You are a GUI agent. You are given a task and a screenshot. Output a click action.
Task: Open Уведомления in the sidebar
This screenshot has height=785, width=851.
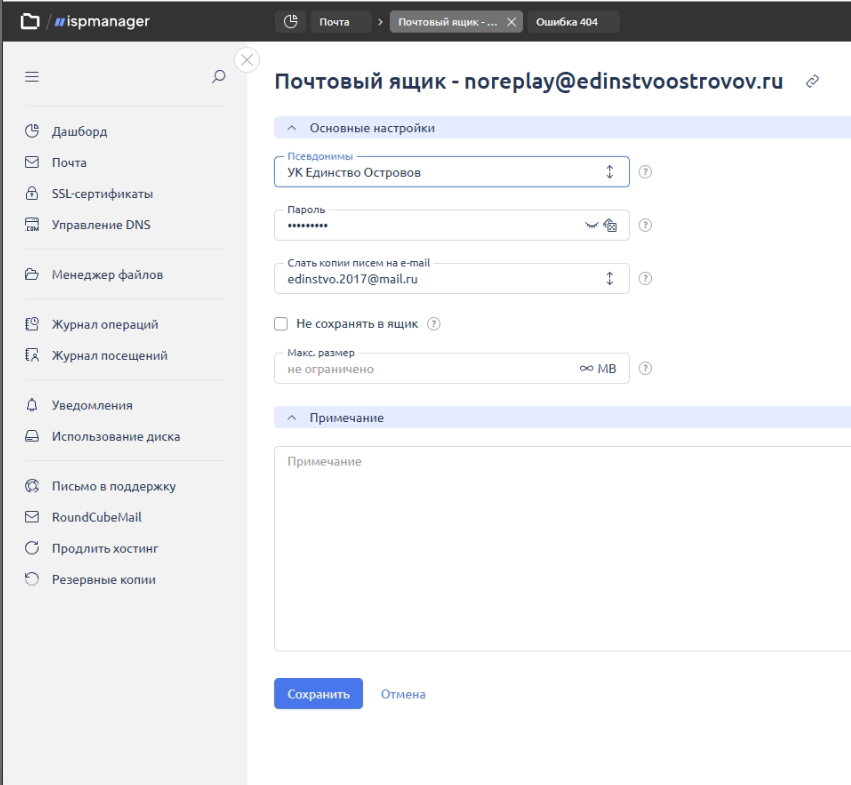coord(78,405)
